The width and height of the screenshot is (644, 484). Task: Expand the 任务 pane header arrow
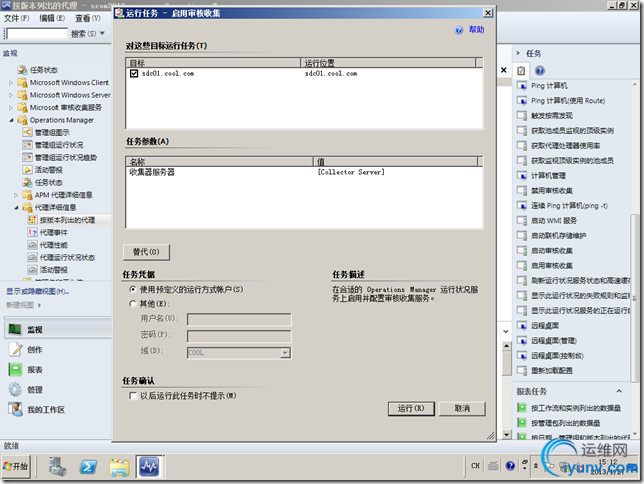(x=518, y=53)
